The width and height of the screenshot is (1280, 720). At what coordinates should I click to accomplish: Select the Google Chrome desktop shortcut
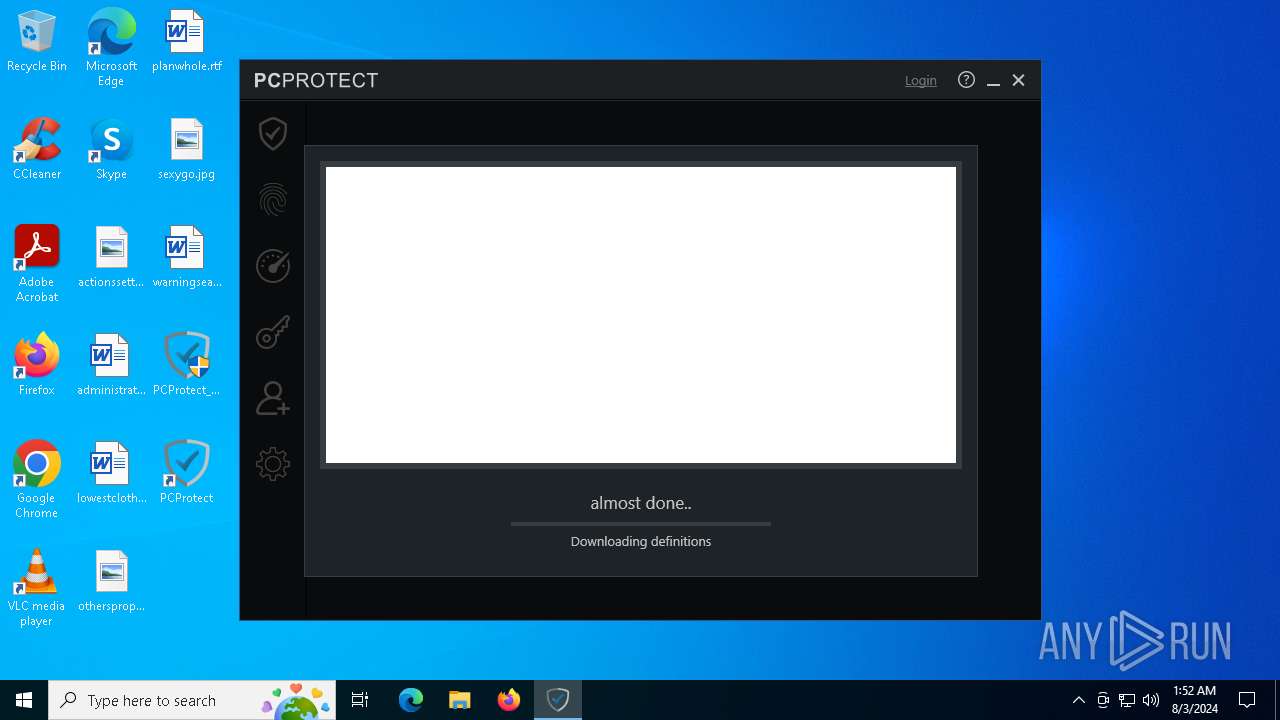[x=37, y=479]
